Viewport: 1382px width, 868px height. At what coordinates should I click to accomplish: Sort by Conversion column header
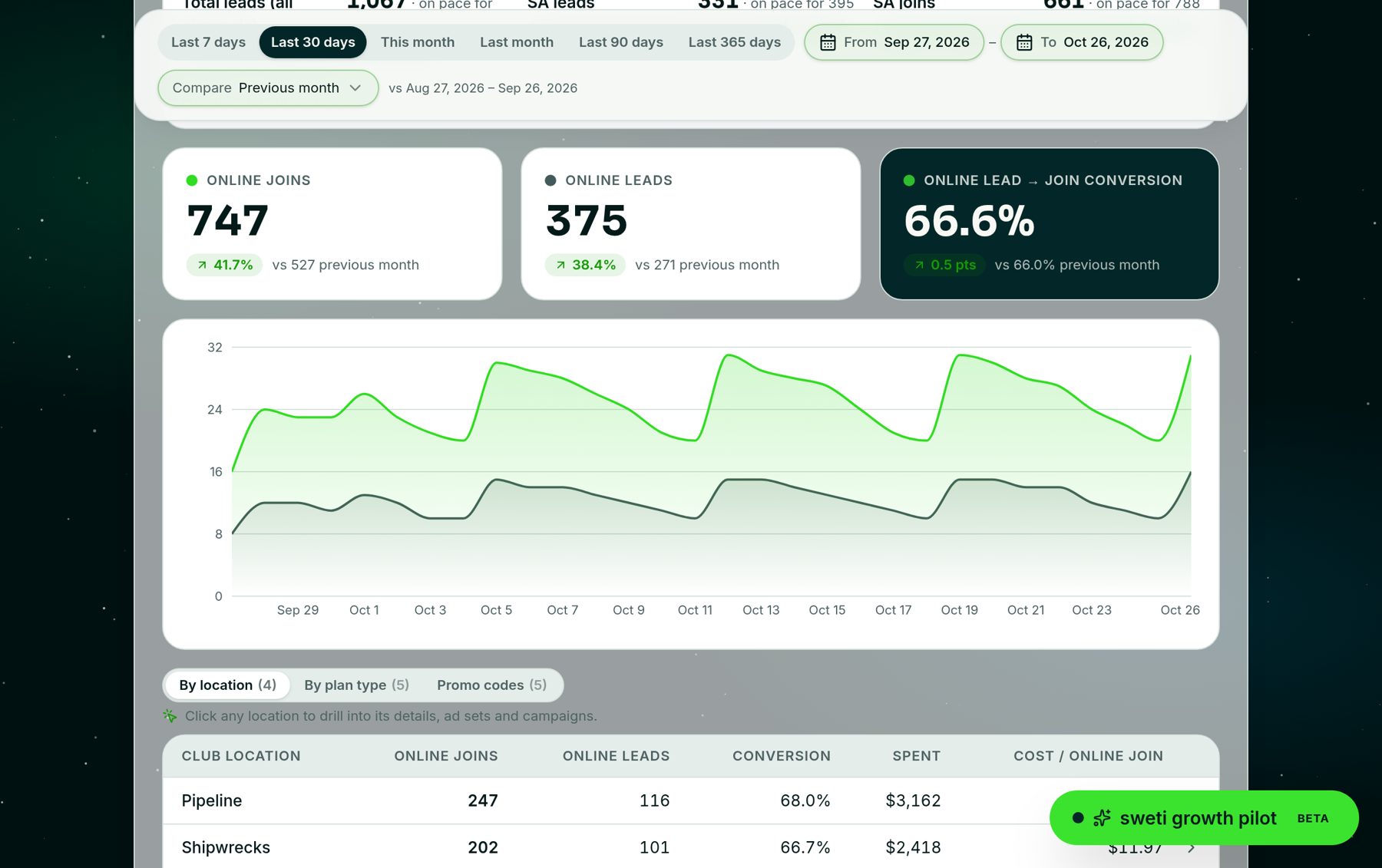(x=782, y=756)
